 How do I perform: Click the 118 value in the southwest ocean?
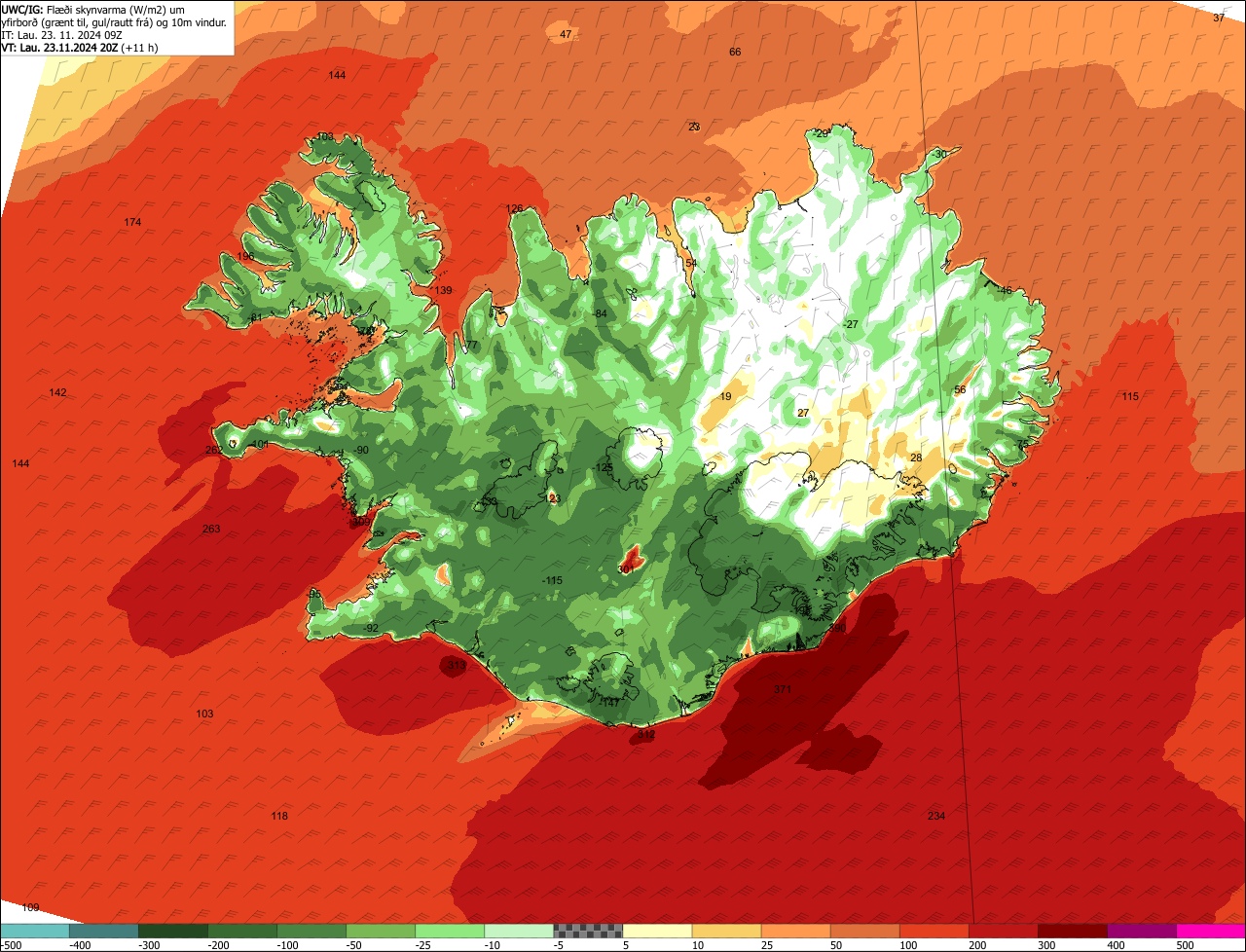279,816
